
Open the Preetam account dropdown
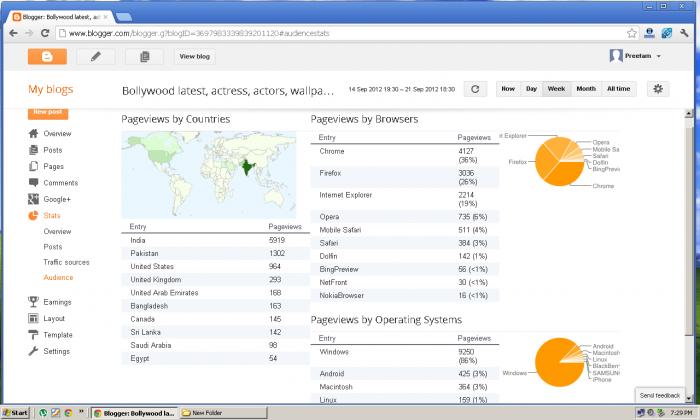(635, 56)
